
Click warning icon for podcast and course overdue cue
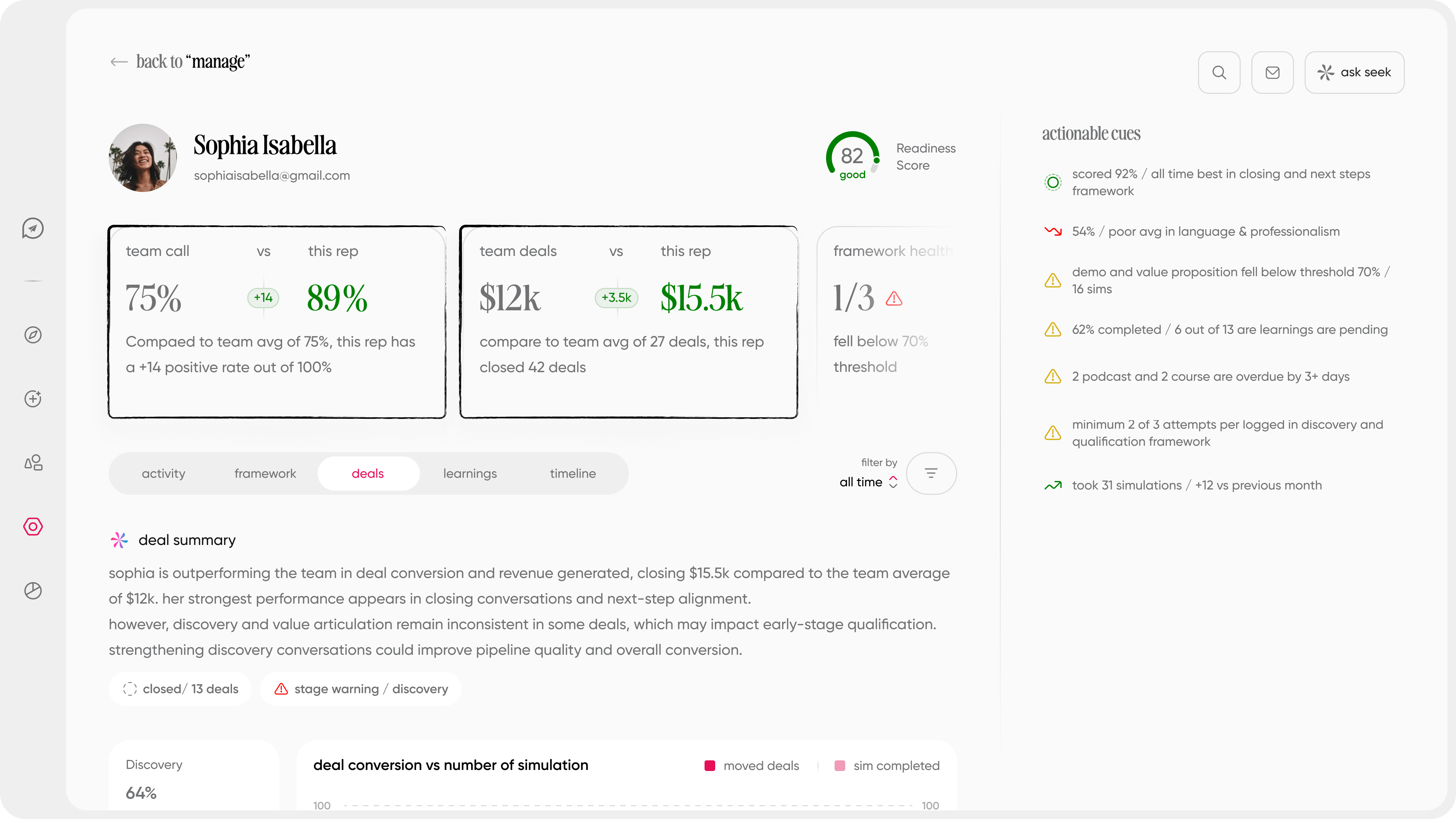(1052, 376)
